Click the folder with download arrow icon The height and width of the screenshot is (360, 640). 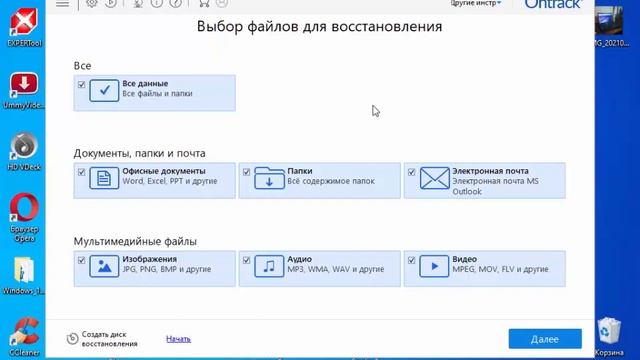point(269,178)
